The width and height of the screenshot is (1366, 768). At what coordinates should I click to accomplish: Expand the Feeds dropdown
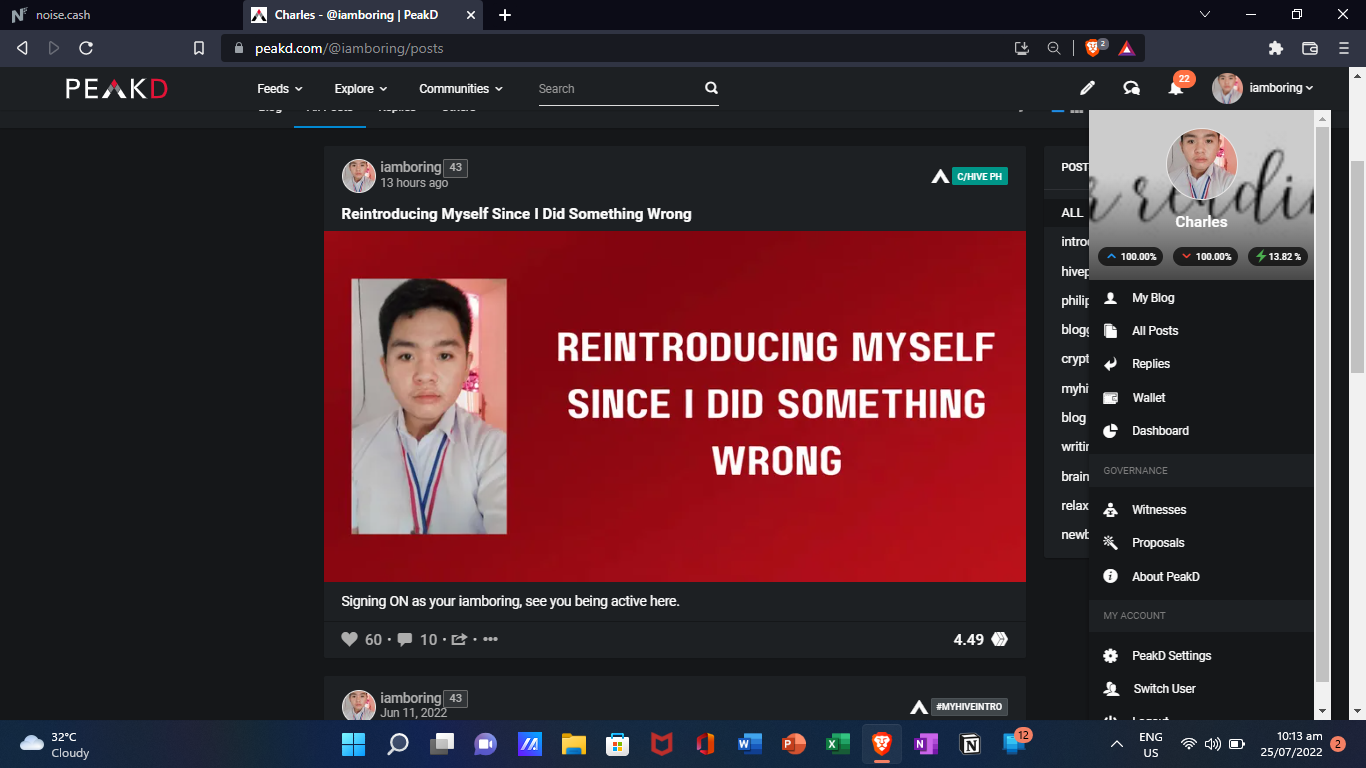280,89
